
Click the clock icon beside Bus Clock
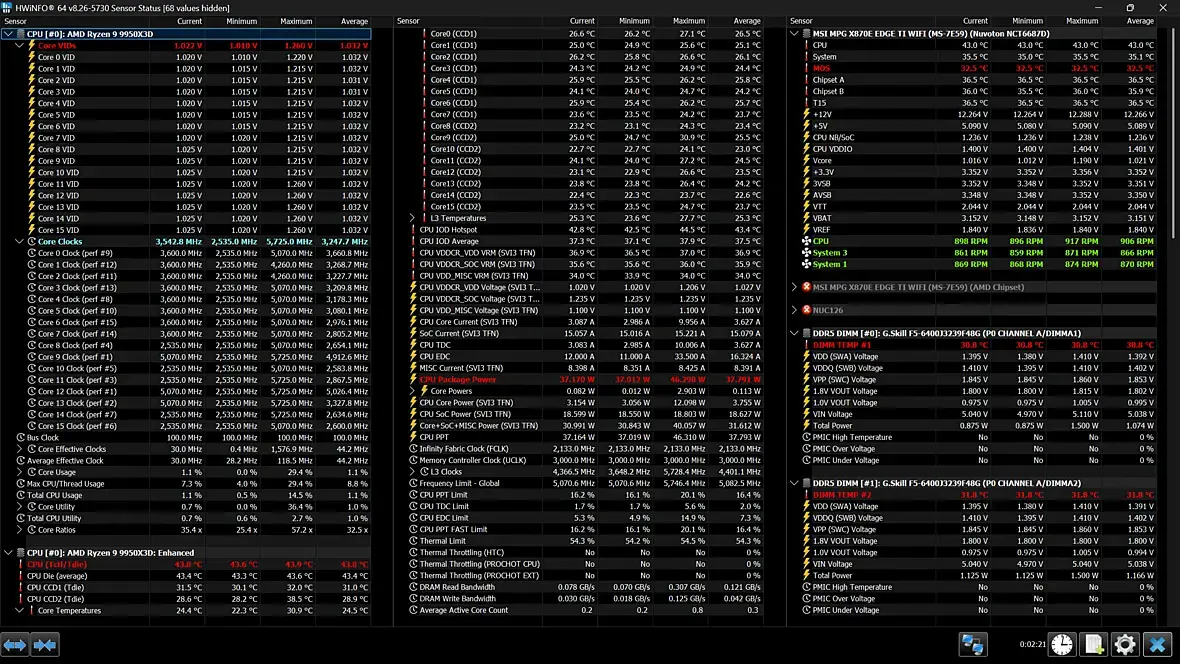tap(21, 437)
